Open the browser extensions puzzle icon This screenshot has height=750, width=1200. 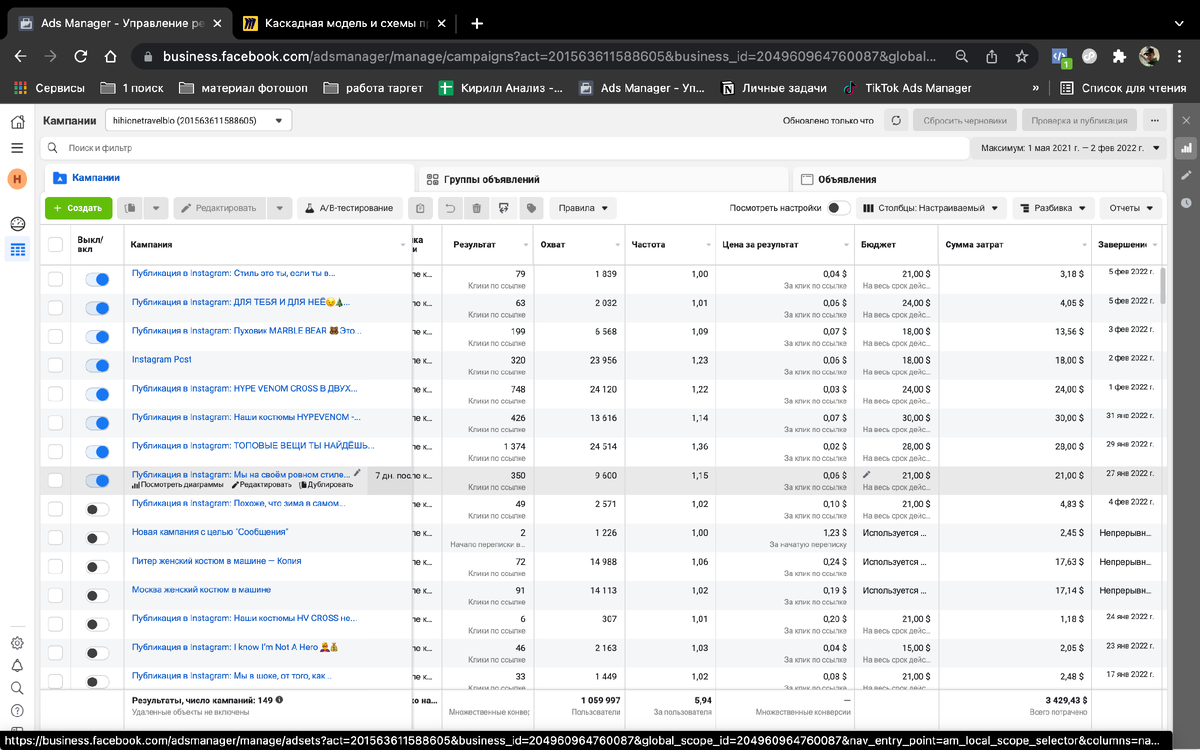tap(1119, 56)
